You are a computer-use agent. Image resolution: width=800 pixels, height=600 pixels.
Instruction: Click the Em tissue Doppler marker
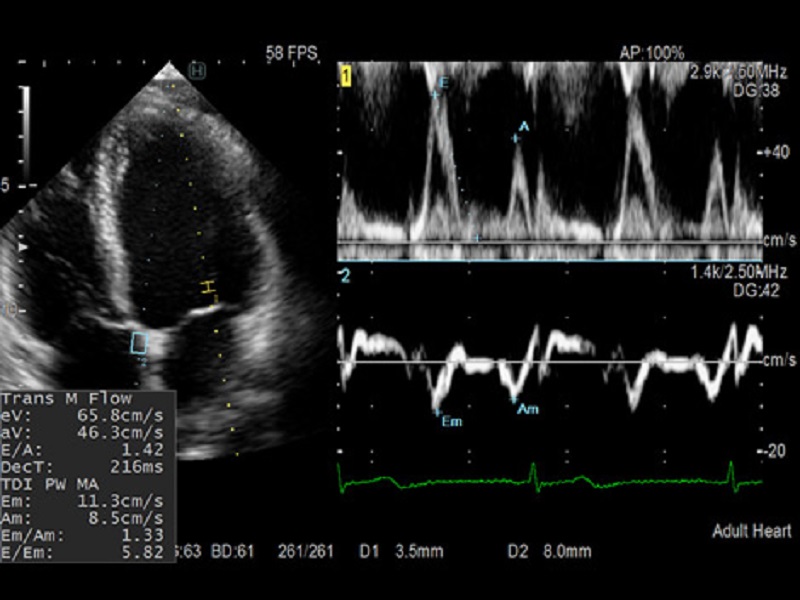point(437,410)
